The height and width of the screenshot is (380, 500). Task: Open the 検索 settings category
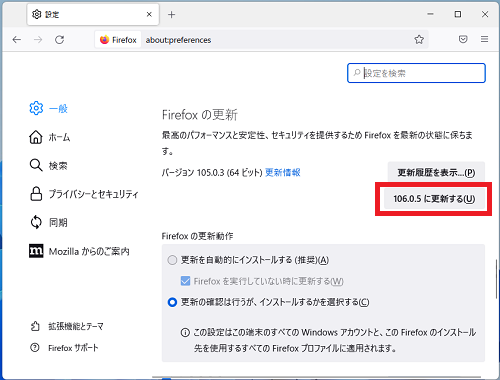point(49,165)
